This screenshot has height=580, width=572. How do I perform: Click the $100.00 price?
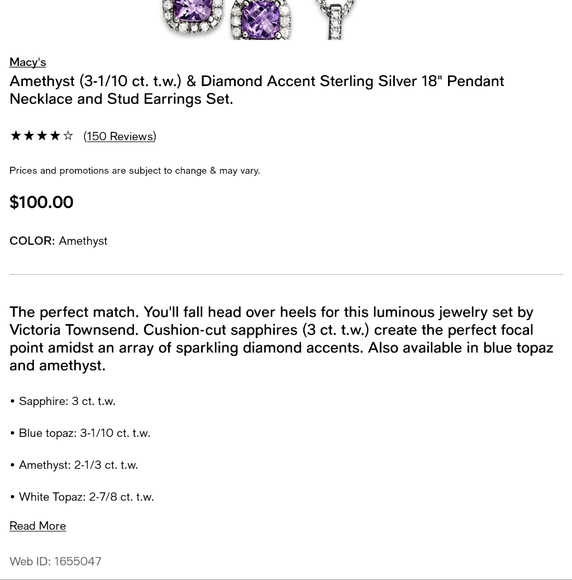[41, 202]
